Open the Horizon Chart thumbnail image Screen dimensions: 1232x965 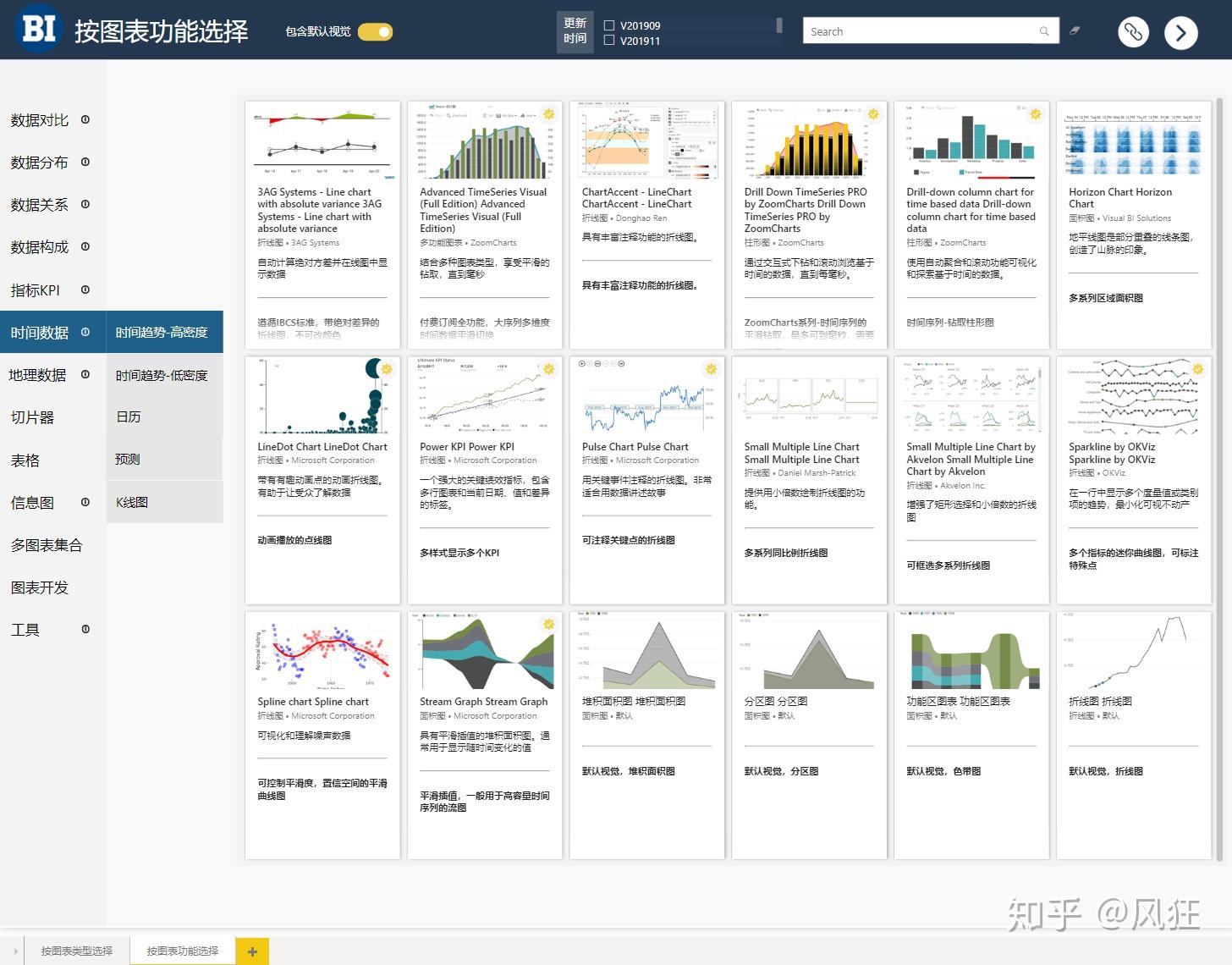coord(1134,142)
